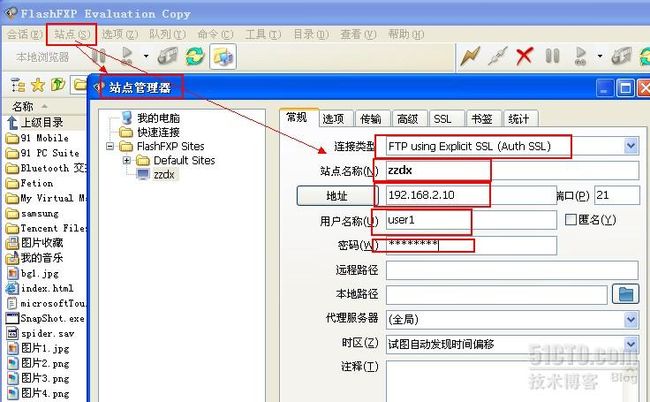This screenshot has height=402, width=650.
Task: Click the go-up-folder green arrow icon
Action: [x=58, y=85]
